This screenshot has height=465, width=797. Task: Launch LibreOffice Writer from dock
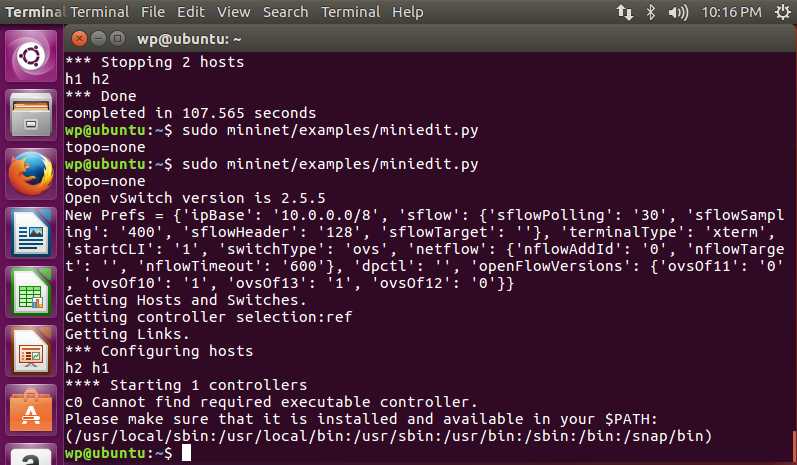[x=31, y=233]
